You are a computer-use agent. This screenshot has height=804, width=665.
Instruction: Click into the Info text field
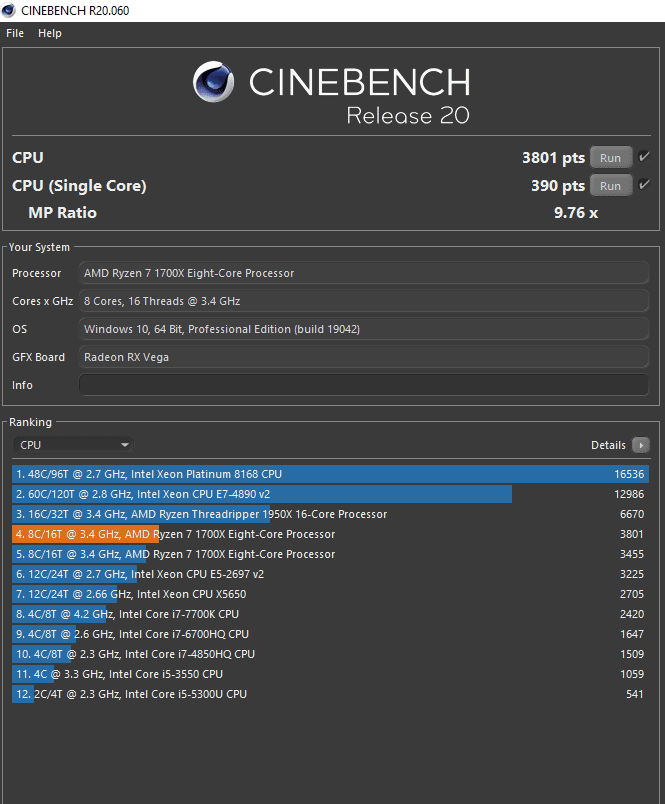click(364, 385)
